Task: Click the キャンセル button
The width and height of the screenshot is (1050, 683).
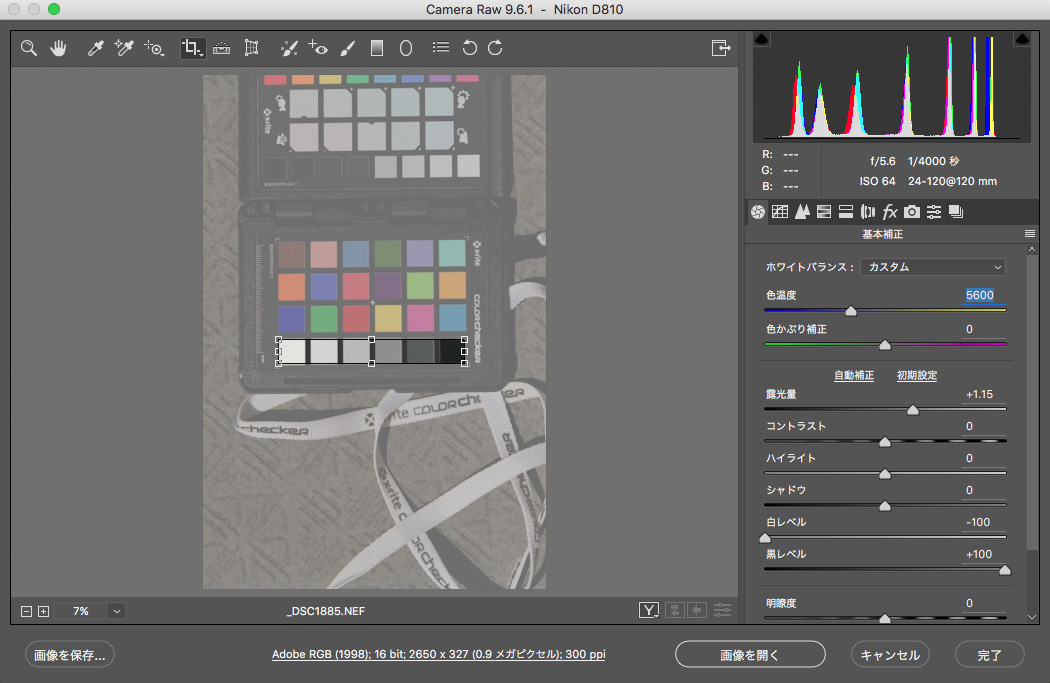Action: tap(890, 655)
